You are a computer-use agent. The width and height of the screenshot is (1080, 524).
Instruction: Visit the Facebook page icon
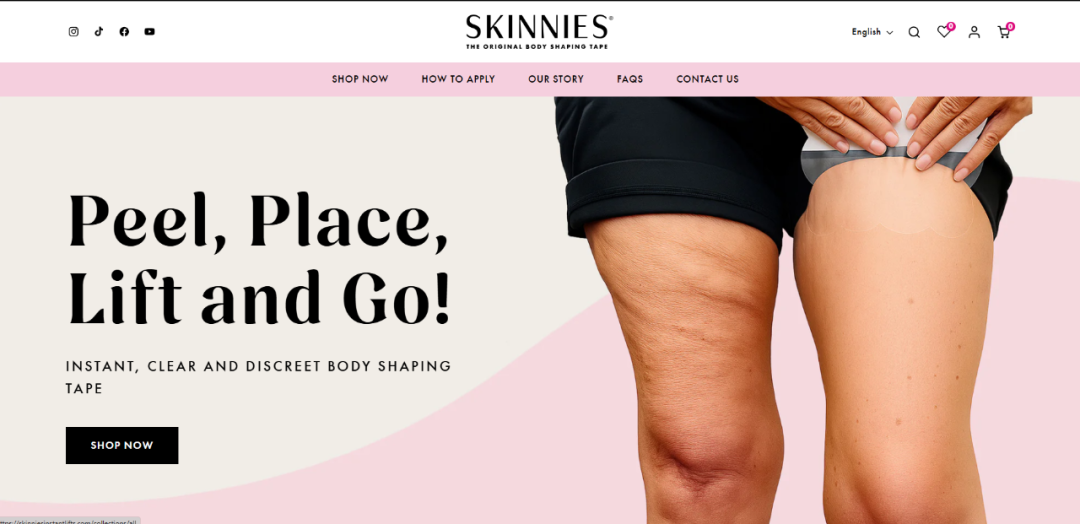[x=124, y=32]
